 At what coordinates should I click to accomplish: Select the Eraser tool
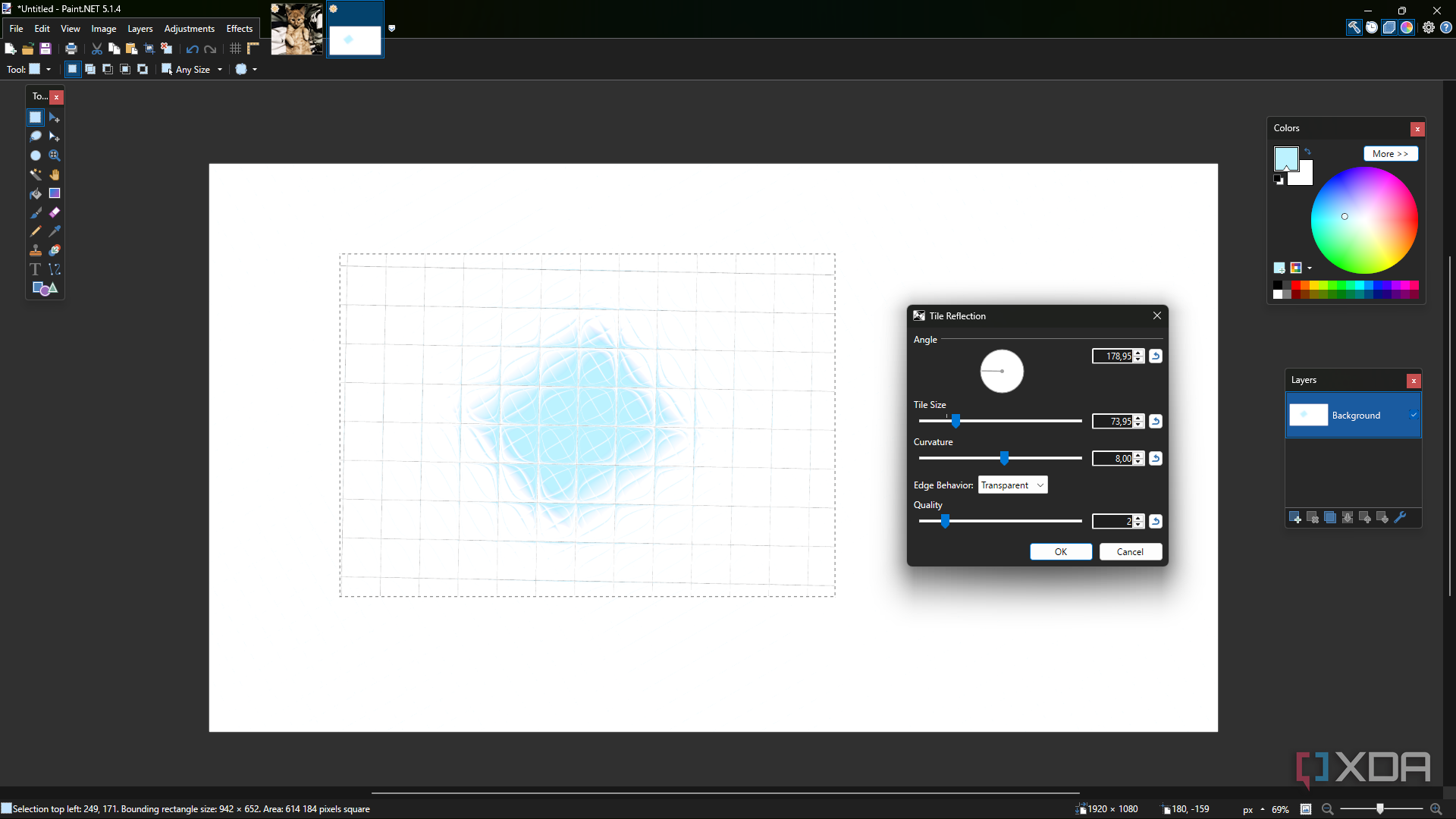pos(55,212)
